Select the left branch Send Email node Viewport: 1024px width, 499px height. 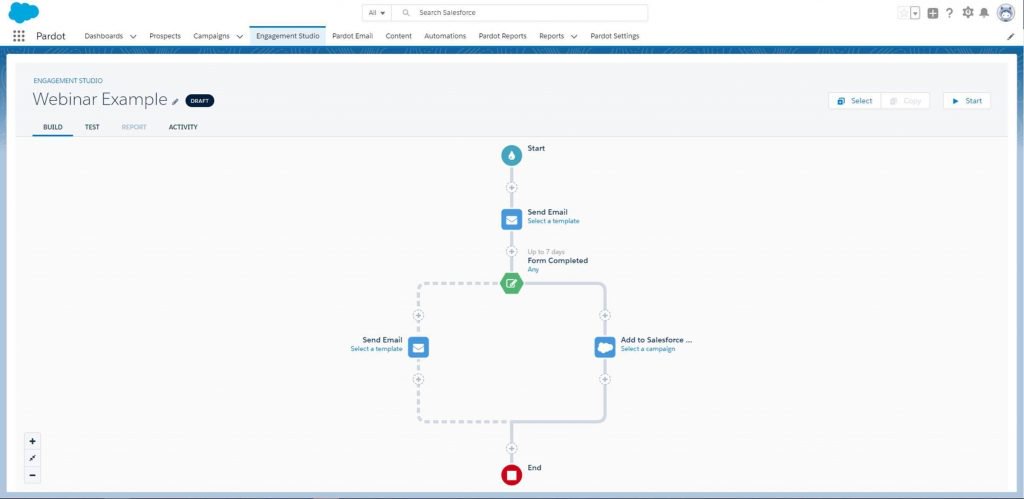pos(419,347)
